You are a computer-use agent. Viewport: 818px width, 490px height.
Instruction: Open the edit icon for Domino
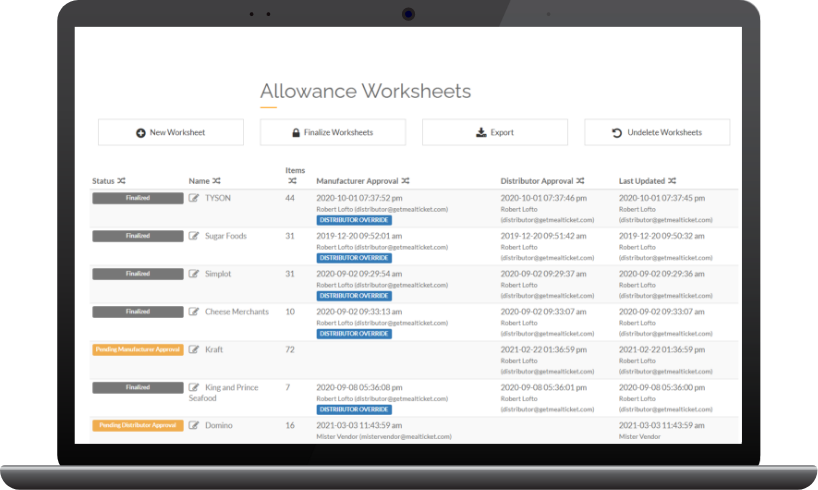(x=194, y=426)
